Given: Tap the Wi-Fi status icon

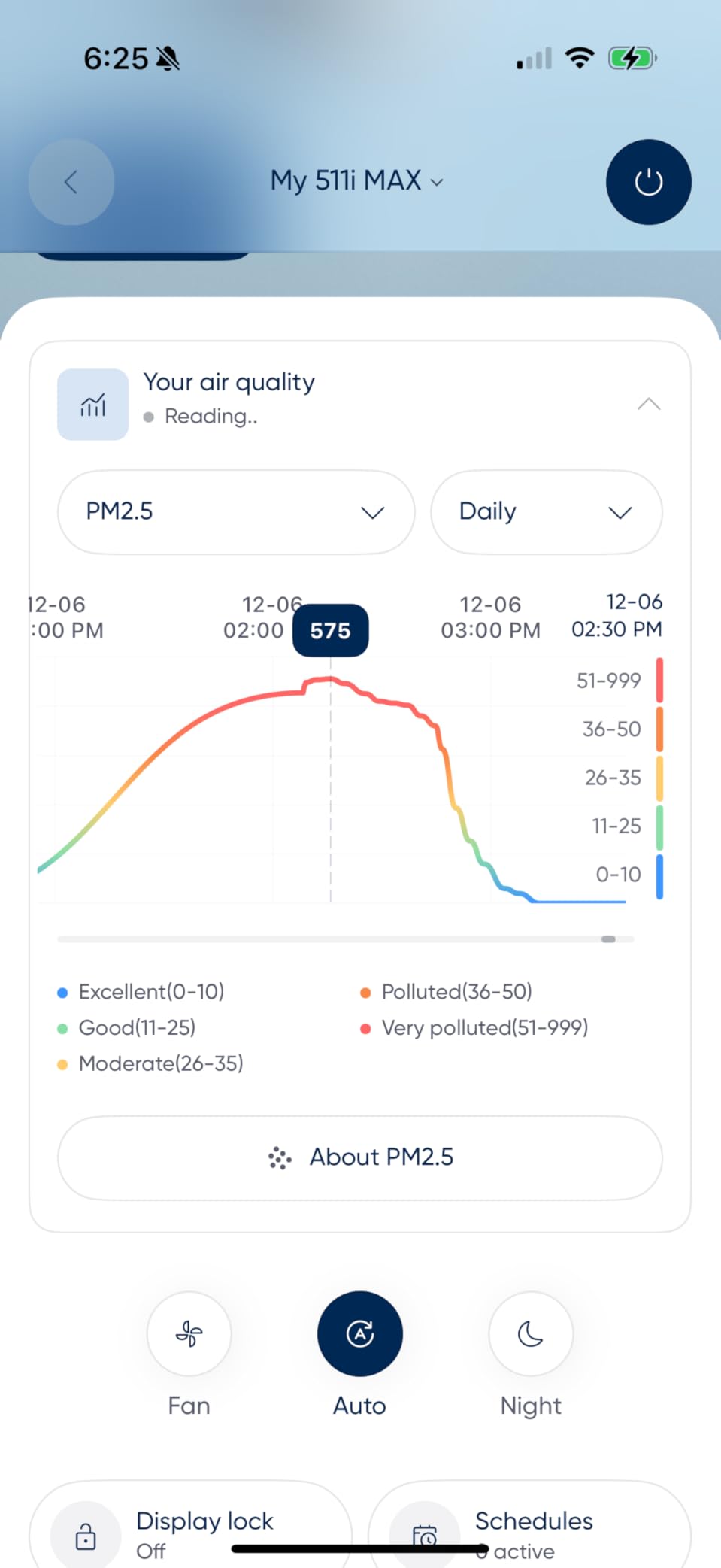Looking at the screenshot, I should click(x=579, y=58).
